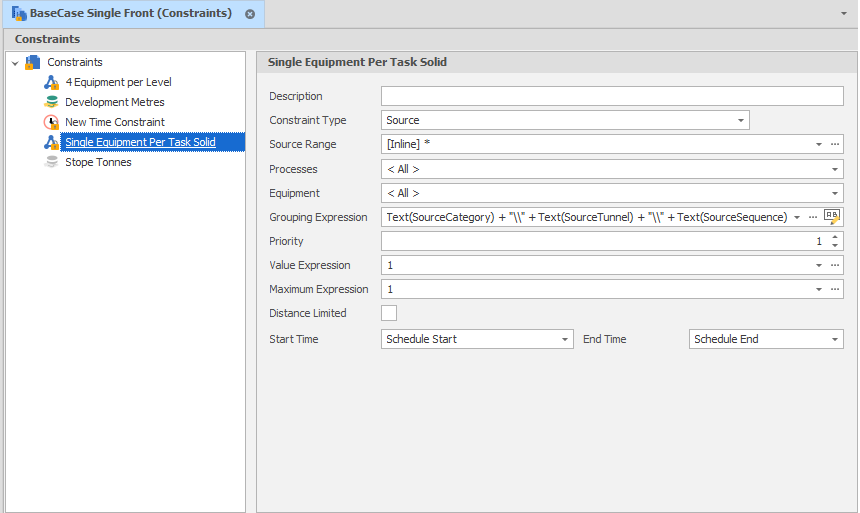
Task: Close the BaseCase Single Front tab
Action: [250, 14]
